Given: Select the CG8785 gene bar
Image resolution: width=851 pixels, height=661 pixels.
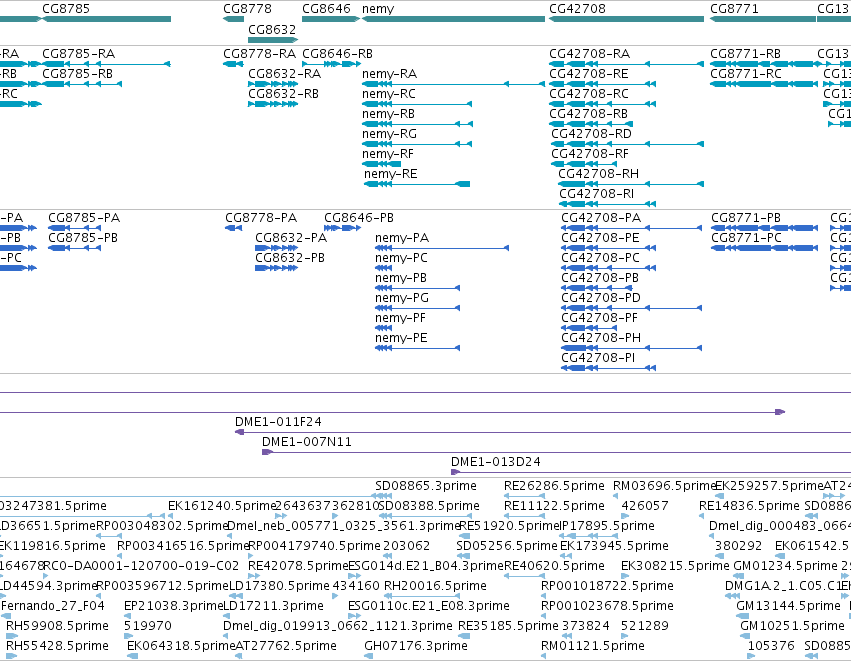Looking at the screenshot, I should tap(106, 19).
